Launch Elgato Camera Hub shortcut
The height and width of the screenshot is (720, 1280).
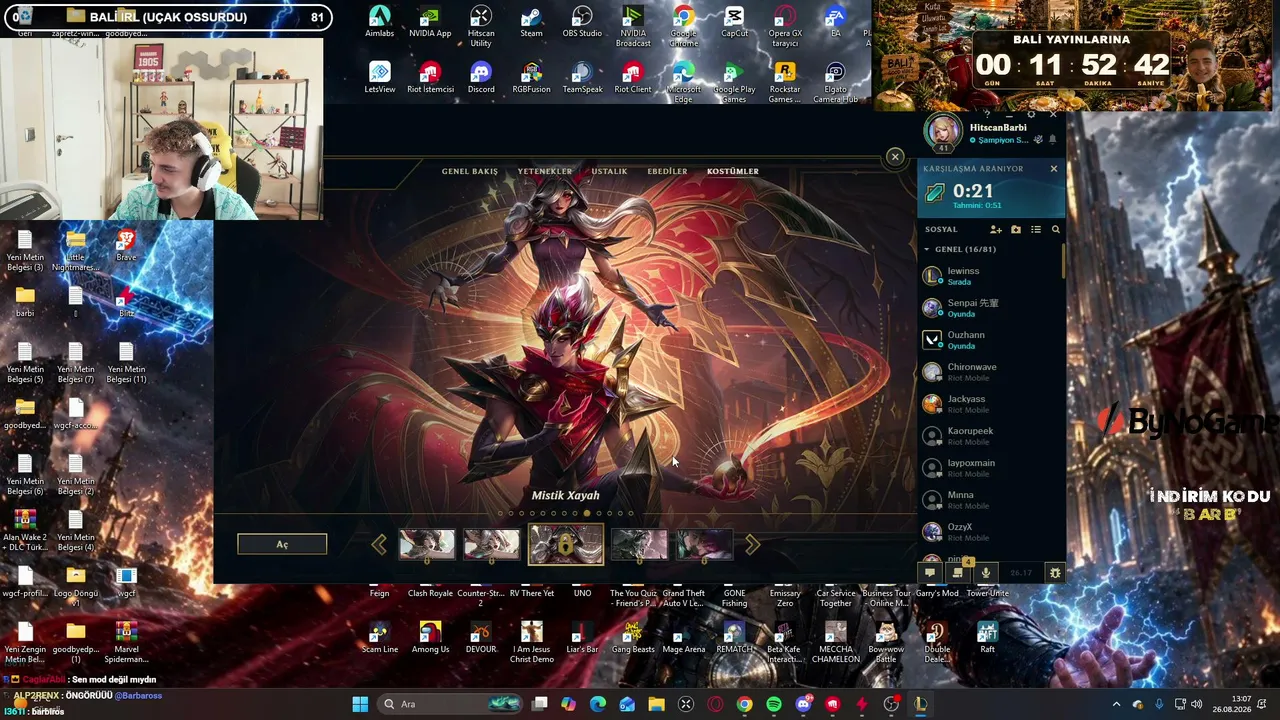coord(835,83)
